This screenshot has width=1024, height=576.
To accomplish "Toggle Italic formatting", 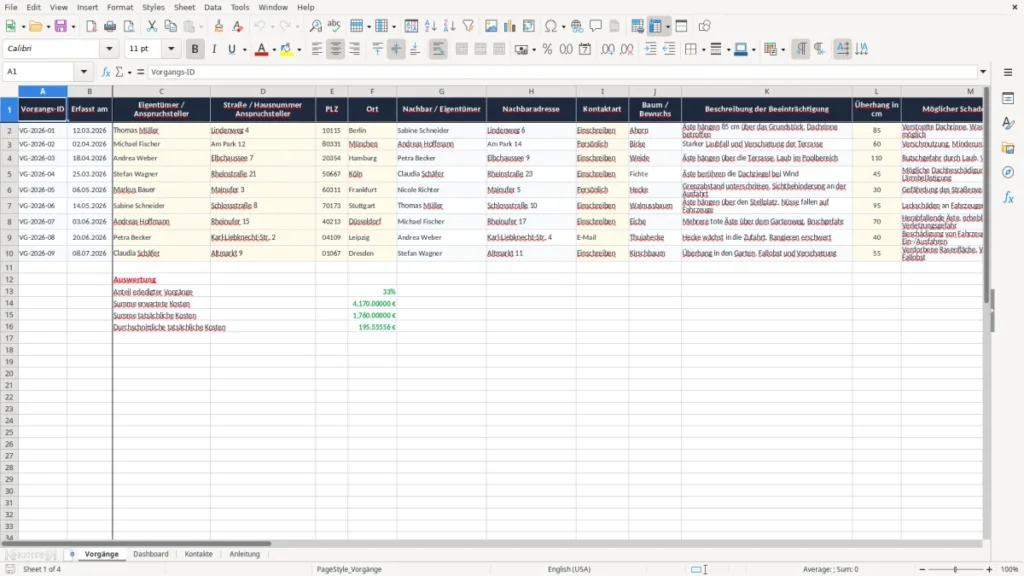I will (x=214, y=49).
